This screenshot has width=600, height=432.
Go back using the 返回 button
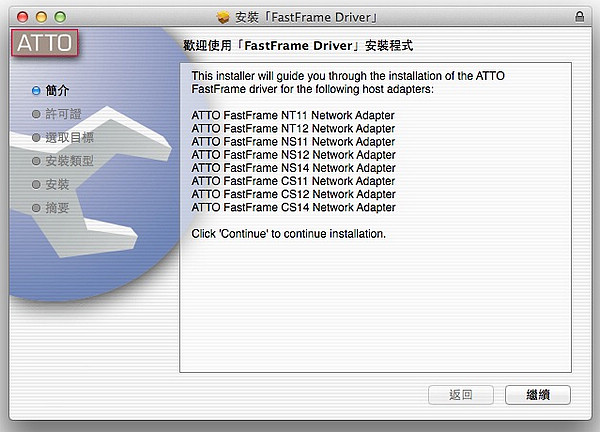click(461, 395)
